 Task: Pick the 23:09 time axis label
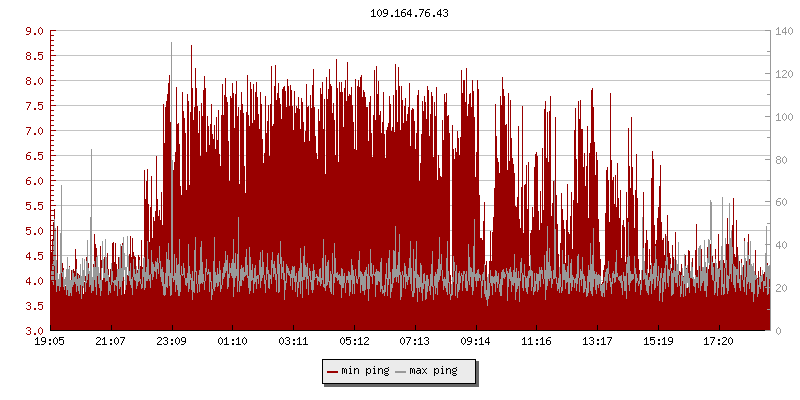[172, 341]
